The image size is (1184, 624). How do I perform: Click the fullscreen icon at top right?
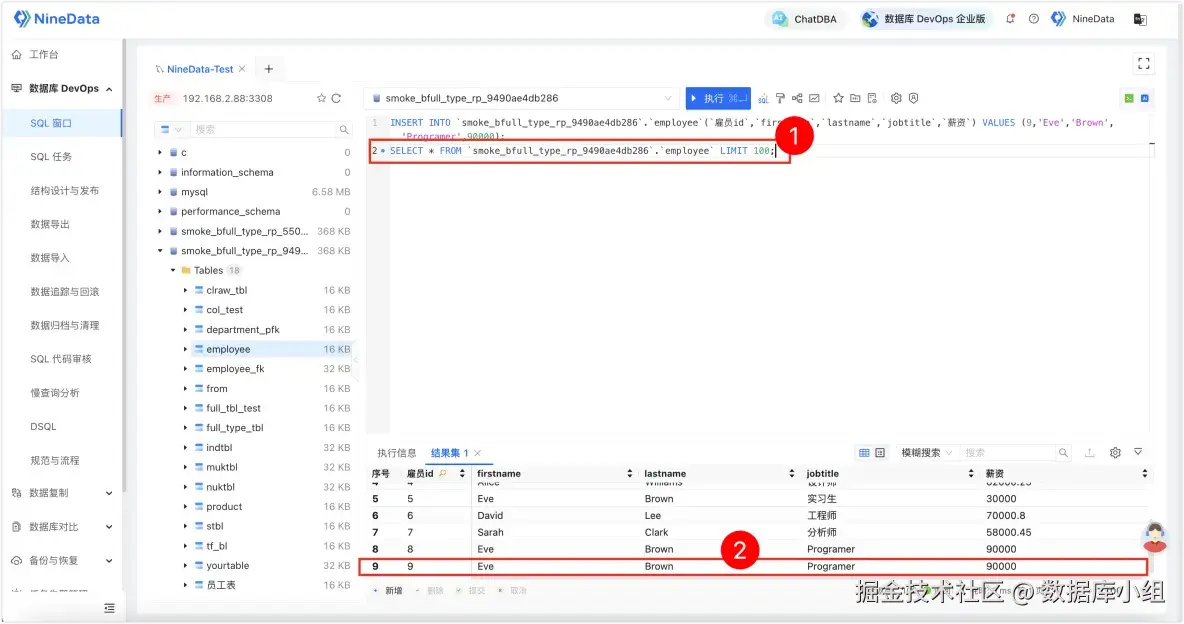pyautogui.click(x=1143, y=62)
